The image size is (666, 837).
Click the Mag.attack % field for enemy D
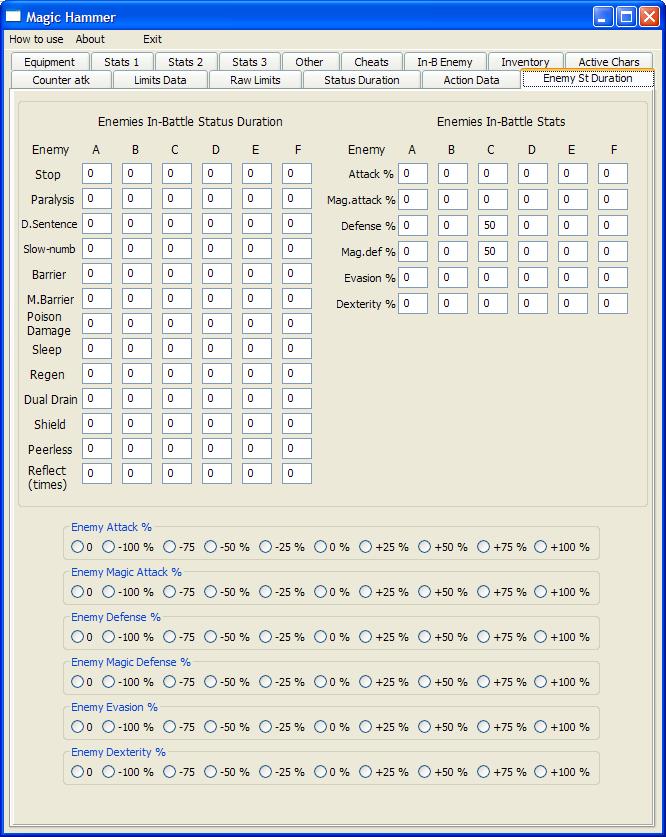533,200
